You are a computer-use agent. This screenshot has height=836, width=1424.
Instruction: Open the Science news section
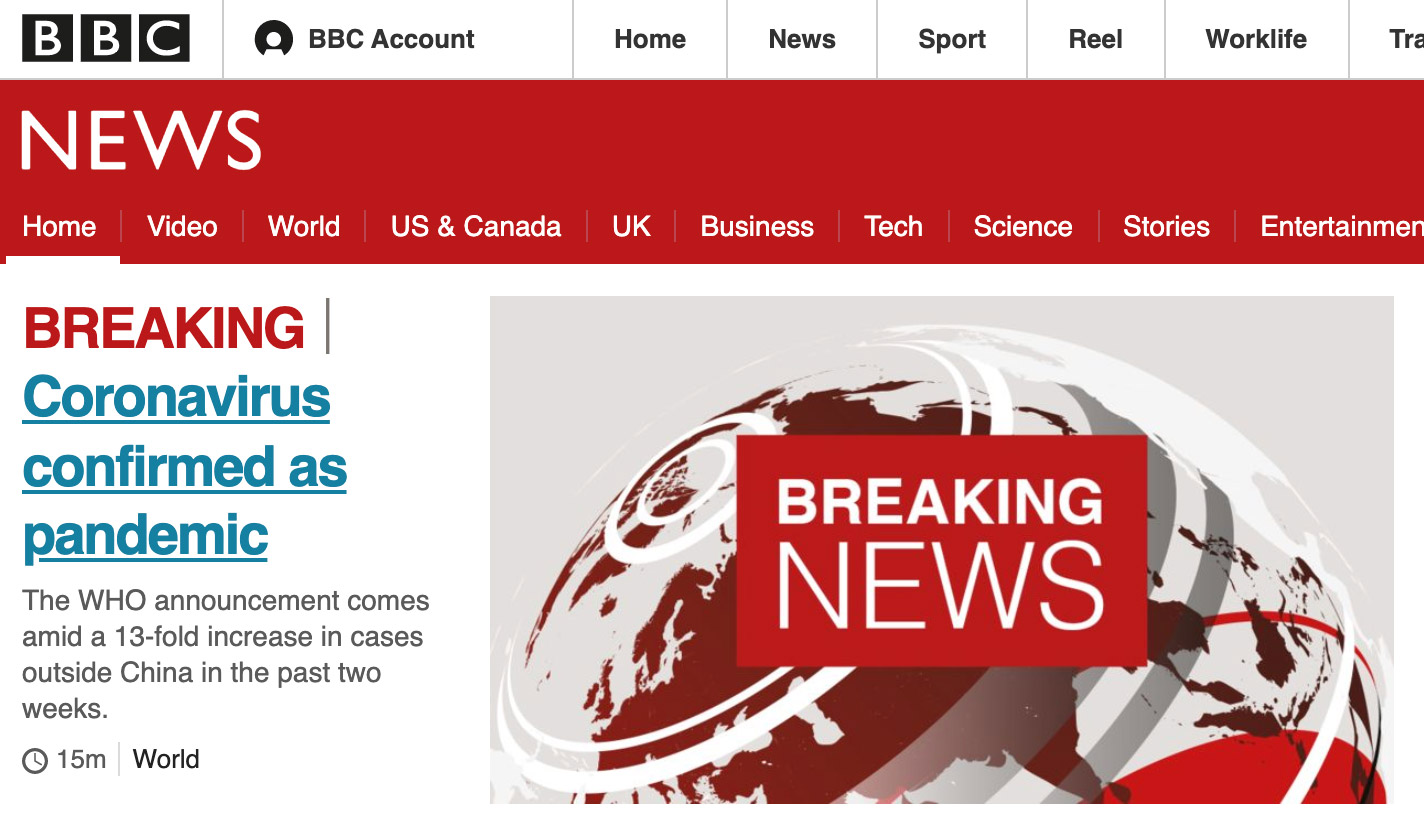pyautogui.click(x=1023, y=226)
